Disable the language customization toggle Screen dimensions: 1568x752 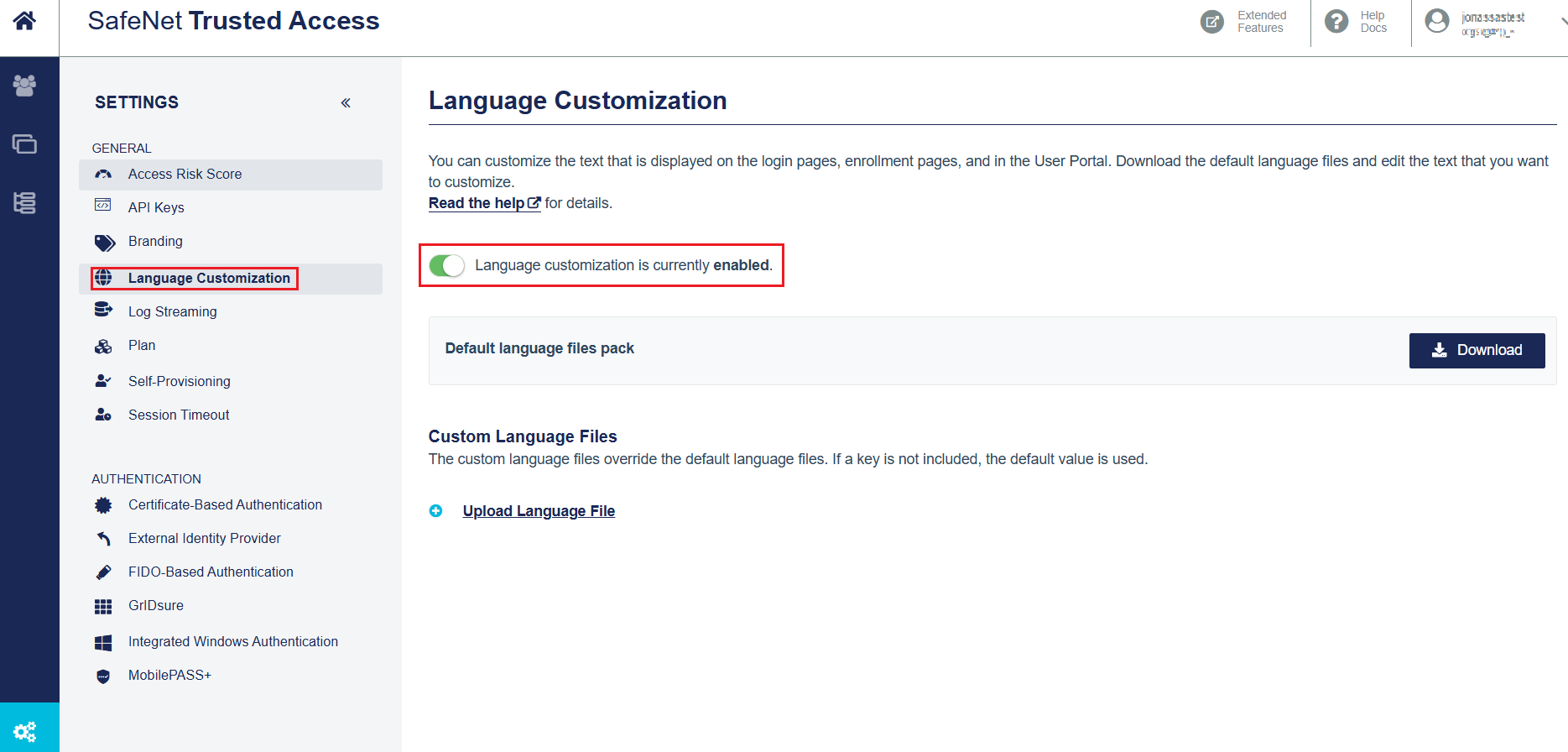[446, 265]
